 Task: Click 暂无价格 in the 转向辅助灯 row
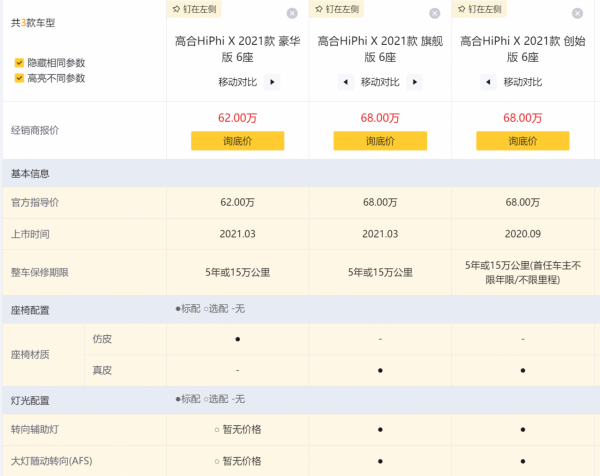coord(242,429)
